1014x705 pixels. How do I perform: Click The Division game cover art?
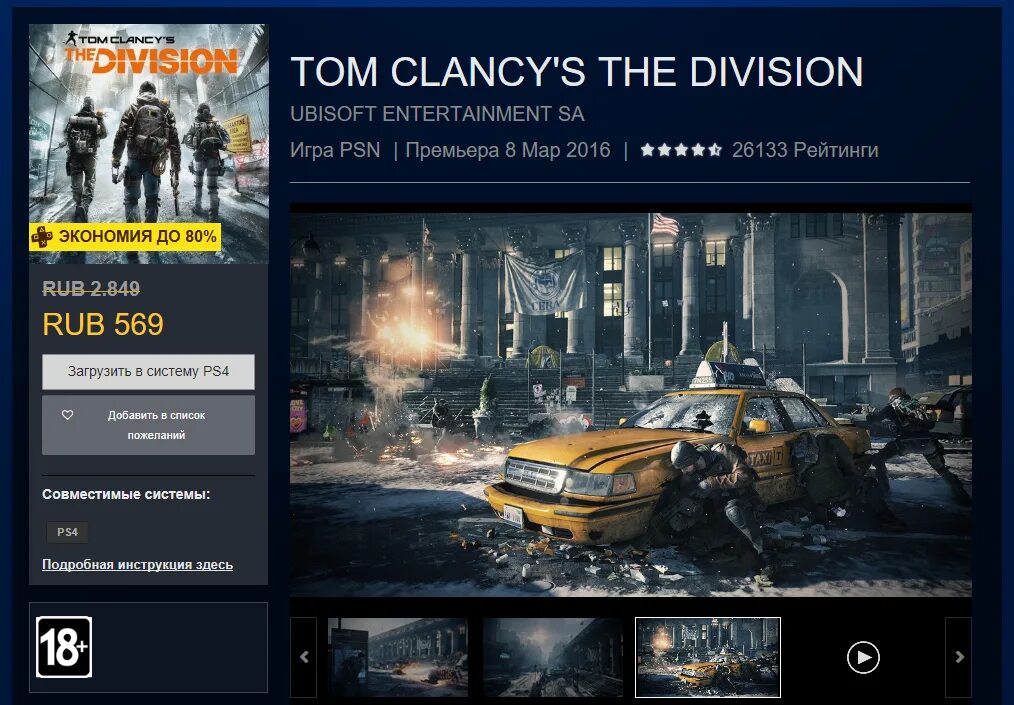pyautogui.click(x=149, y=144)
